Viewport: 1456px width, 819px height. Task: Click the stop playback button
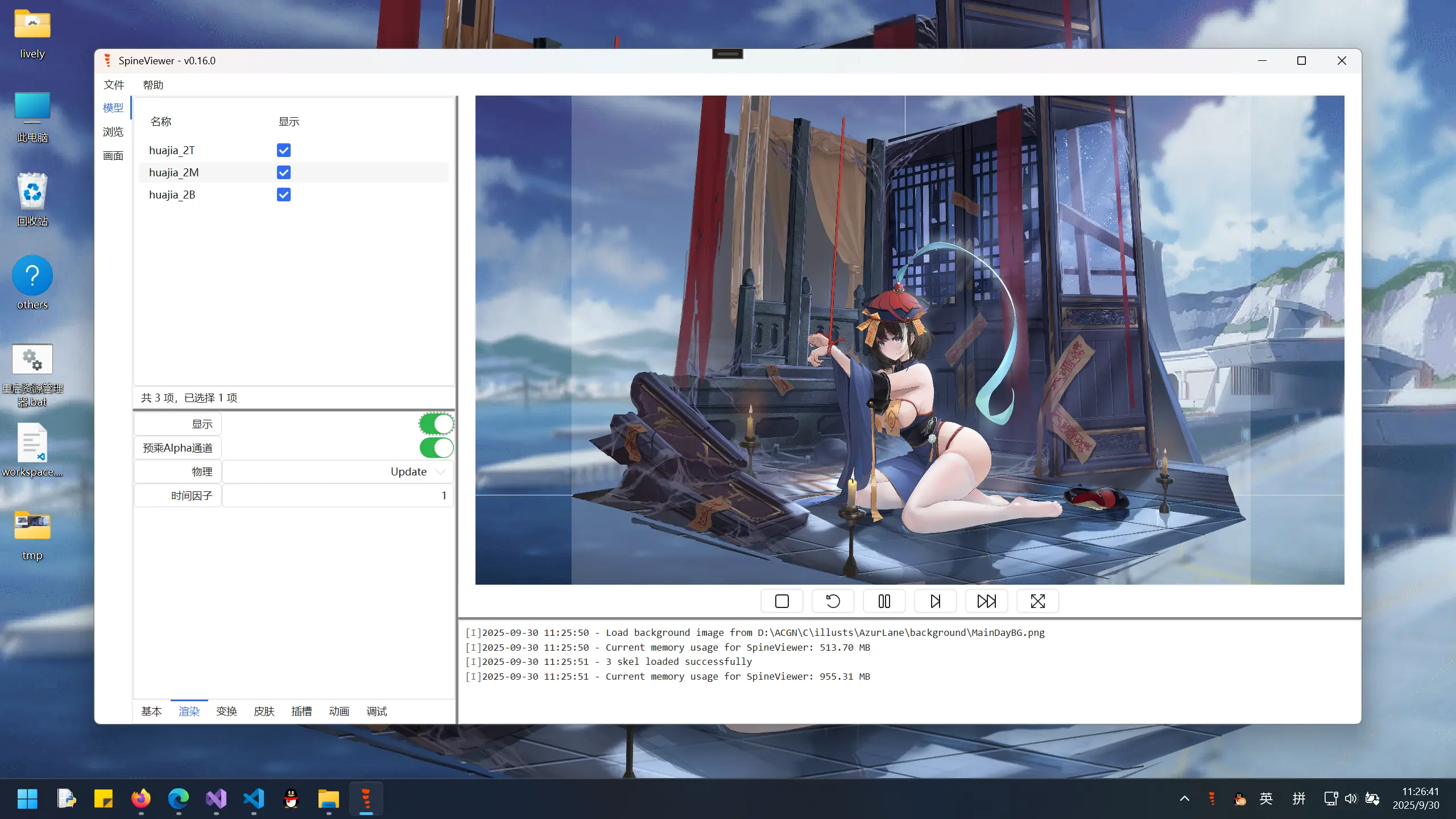click(782, 601)
